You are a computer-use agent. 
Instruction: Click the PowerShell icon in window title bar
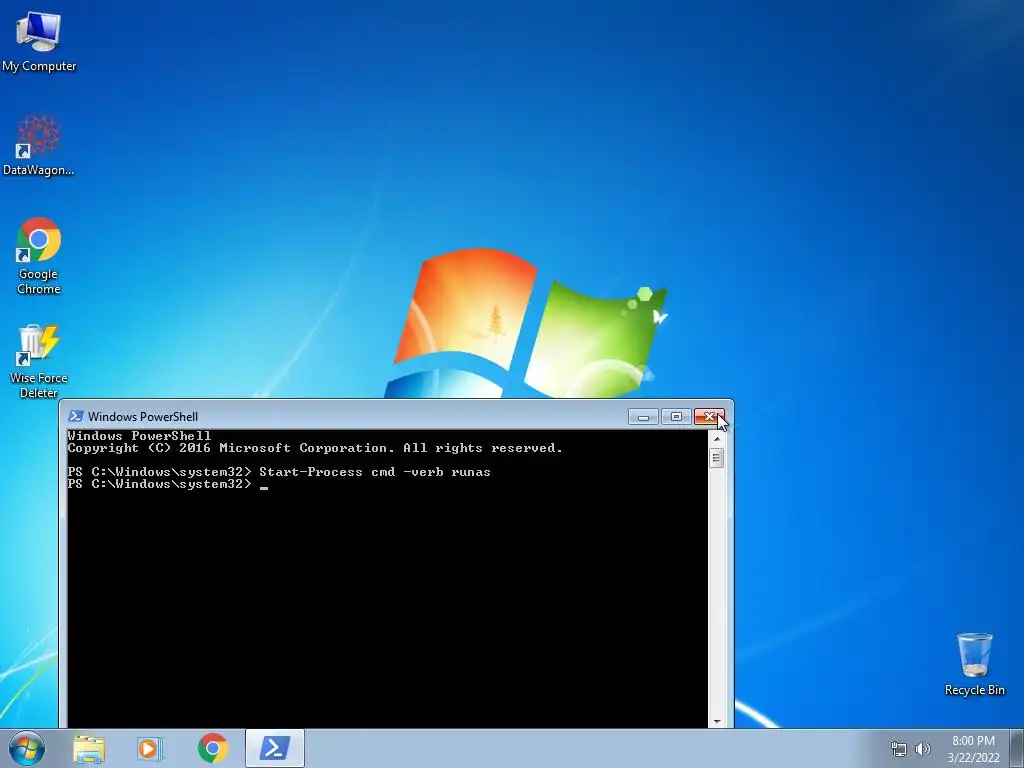tap(76, 416)
